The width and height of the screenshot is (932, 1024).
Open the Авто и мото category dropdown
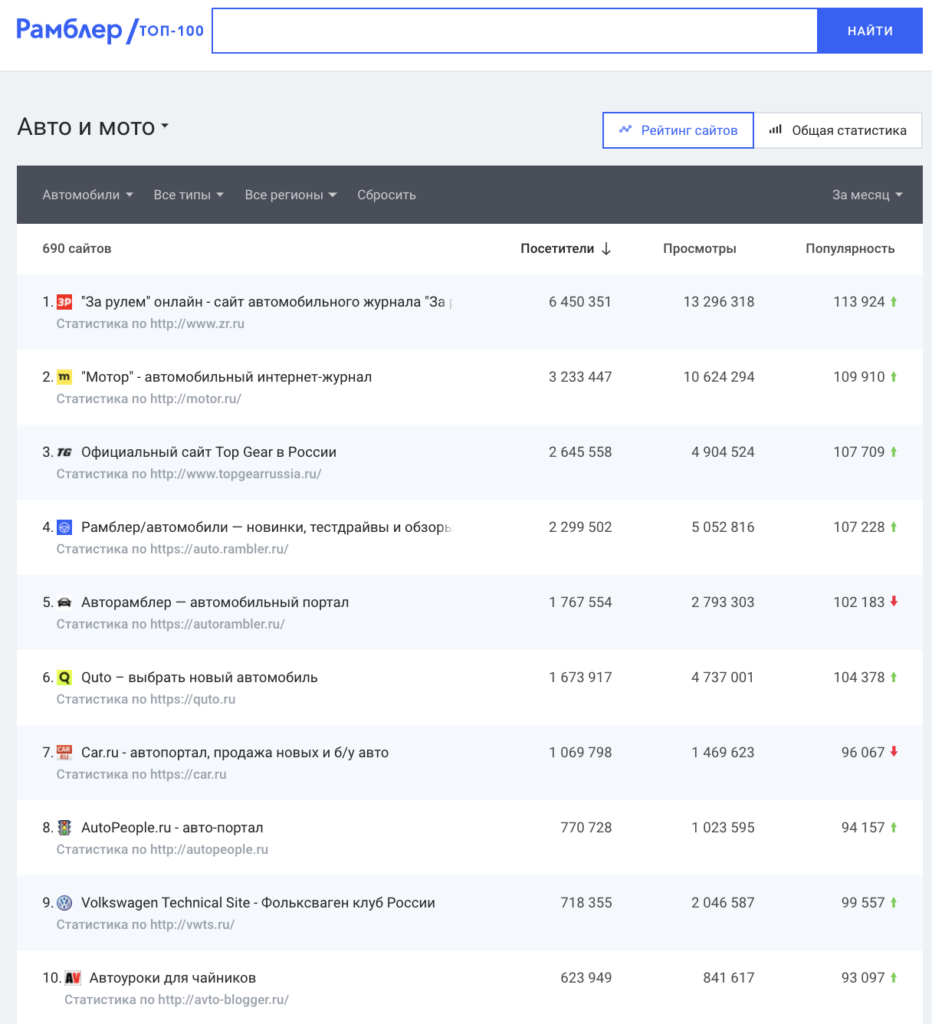tap(93, 127)
